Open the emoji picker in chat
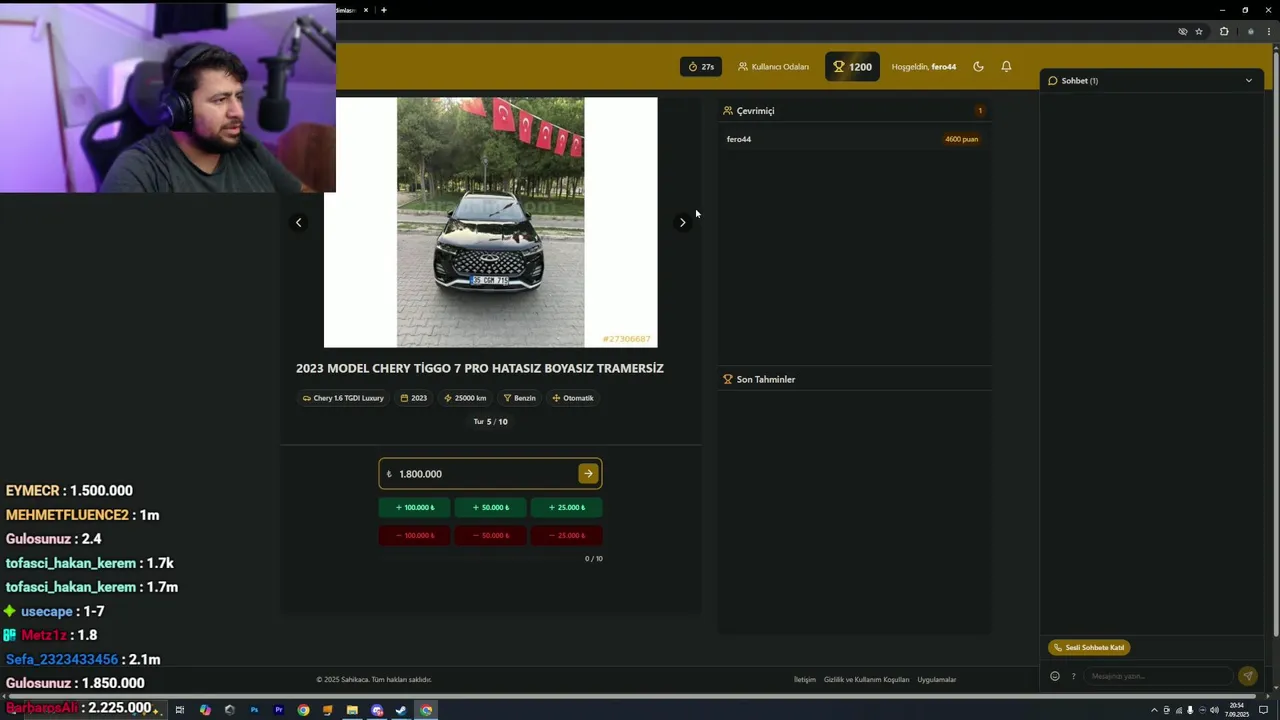1280x720 pixels. [x=1054, y=676]
